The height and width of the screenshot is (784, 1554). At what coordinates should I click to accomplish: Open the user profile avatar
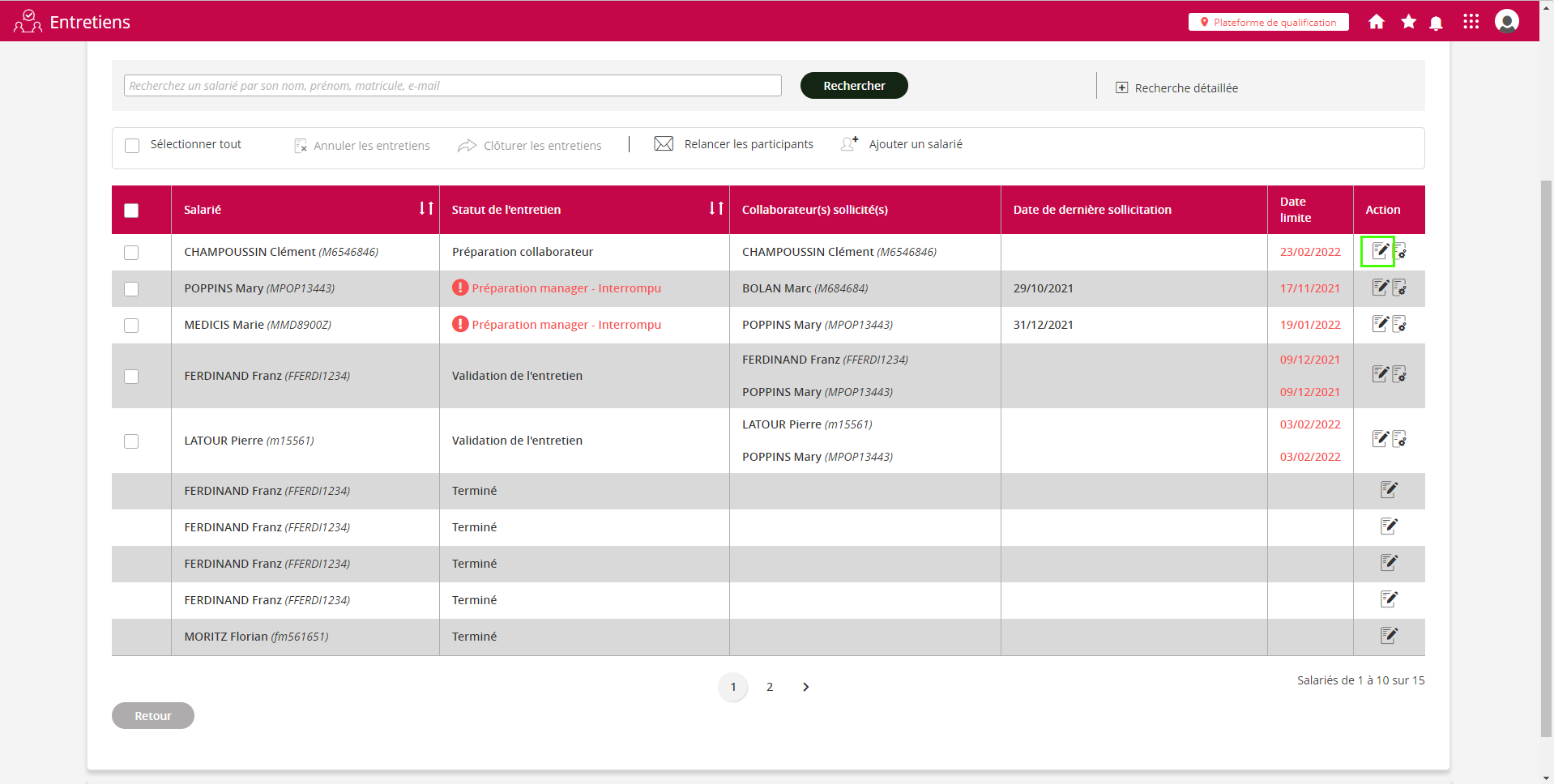tap(1506, 22)
